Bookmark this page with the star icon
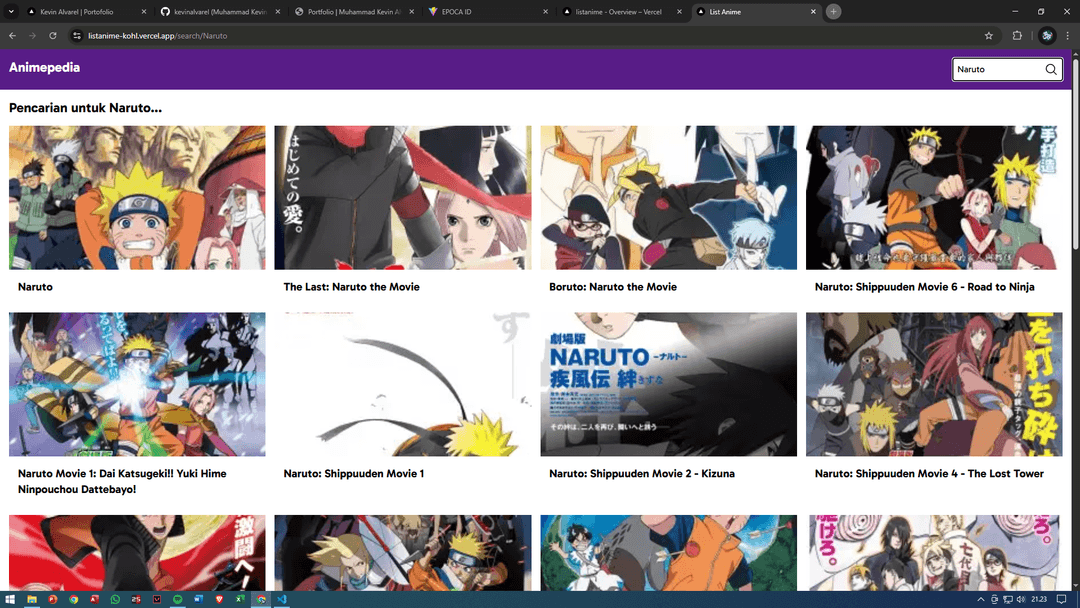The width and height of the screenshot is (1080, 608). pyautogui.click(x=989, y=35)
